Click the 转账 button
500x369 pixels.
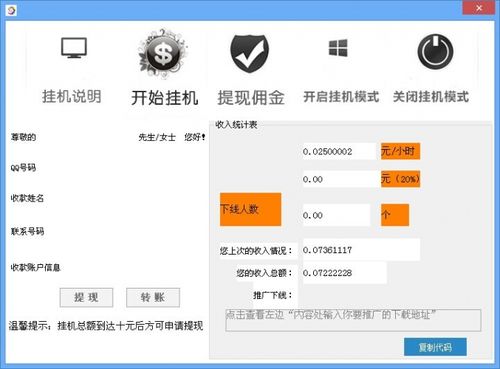(x=153, y=297)
